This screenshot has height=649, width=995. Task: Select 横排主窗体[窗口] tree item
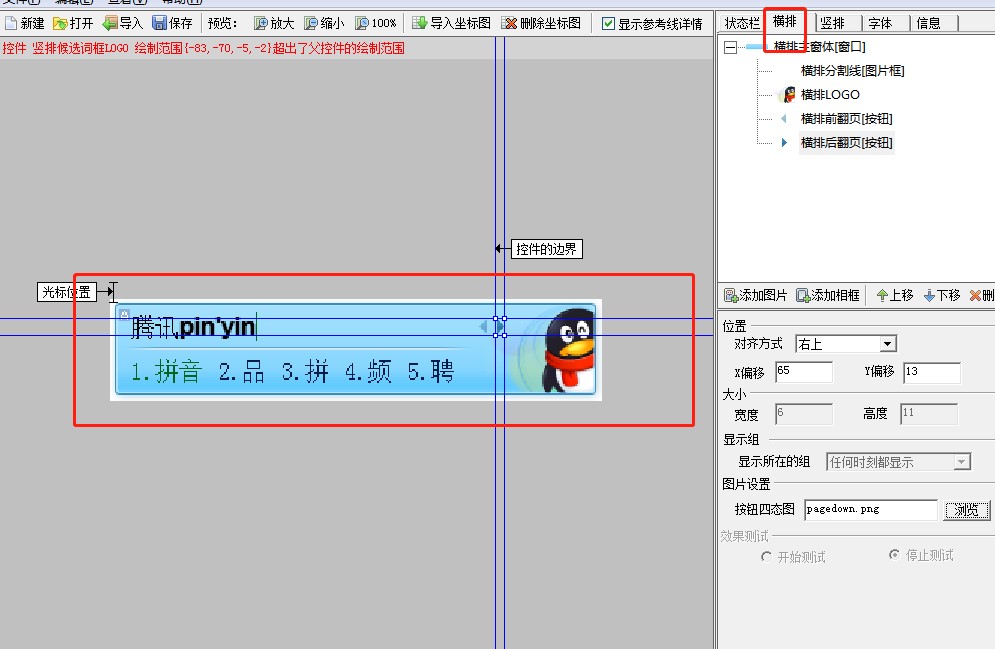819,46
